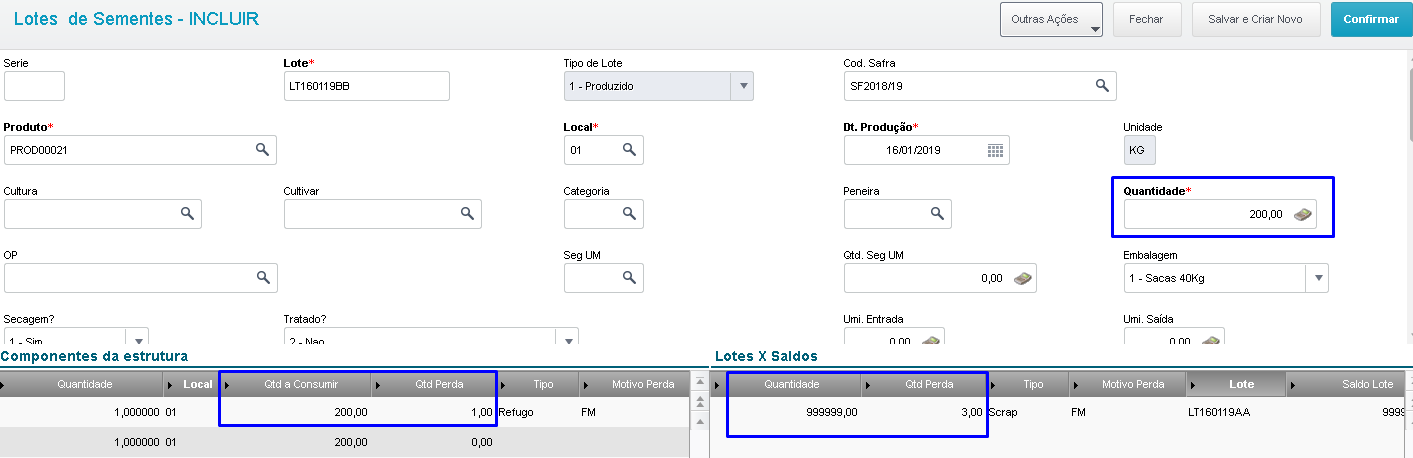Click the Lote column header in Lotes X Saldos
Image resolution: width=1413 pixels, height=458 pixels.
tap(1241, 384)
